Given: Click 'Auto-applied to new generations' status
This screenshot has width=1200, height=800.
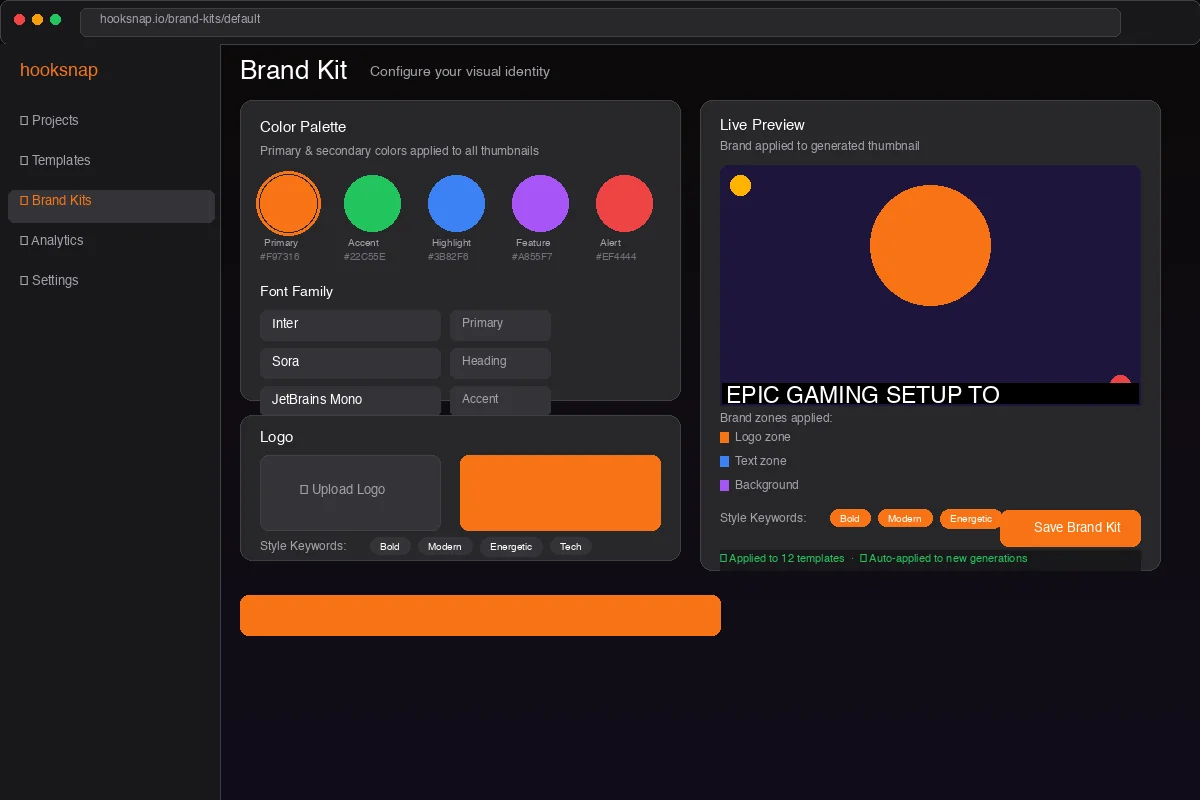Looking at the screenshot, I should coord(943,558).
